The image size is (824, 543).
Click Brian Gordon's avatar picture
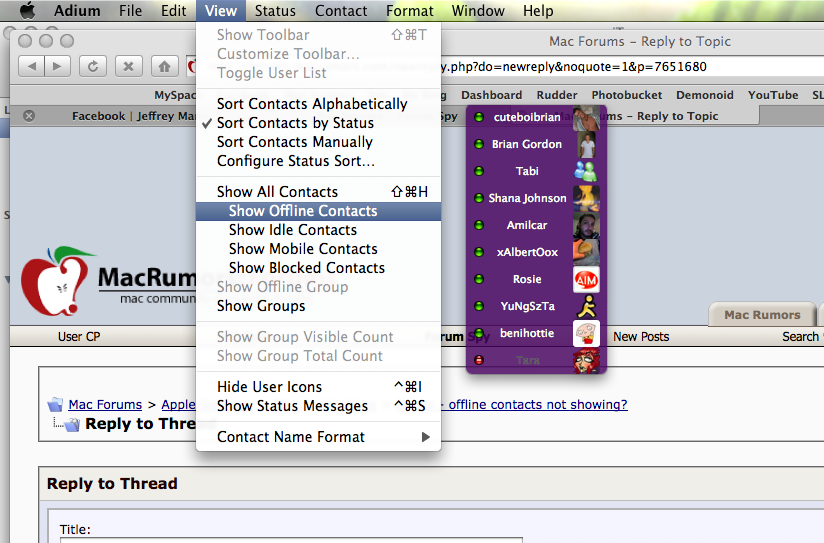click(586, 144)
